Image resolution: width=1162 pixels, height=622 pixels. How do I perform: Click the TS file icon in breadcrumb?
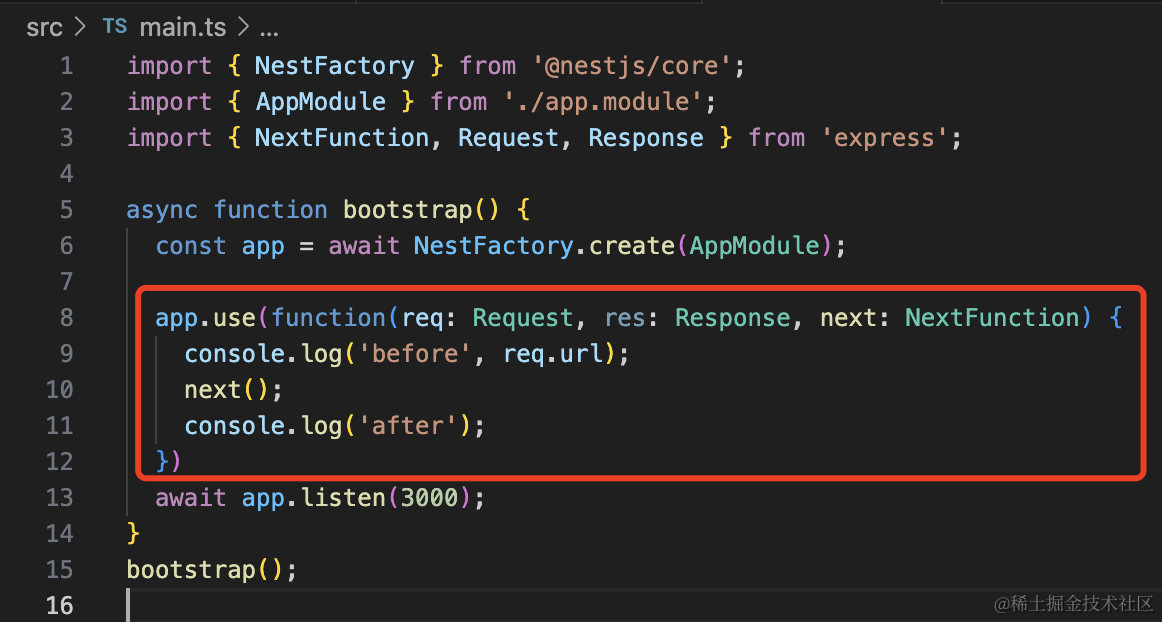tap(115, 27)
